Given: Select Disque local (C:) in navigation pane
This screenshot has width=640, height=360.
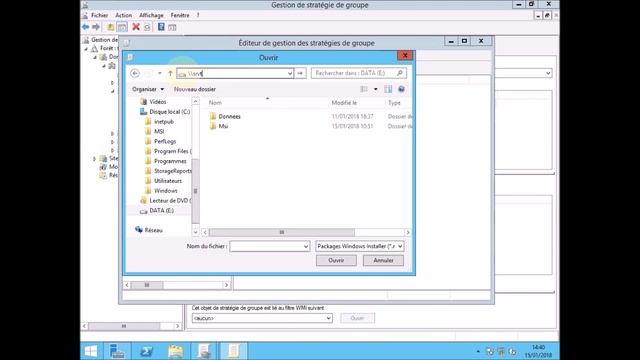Looking at the screenshot, I should point(165,112).
